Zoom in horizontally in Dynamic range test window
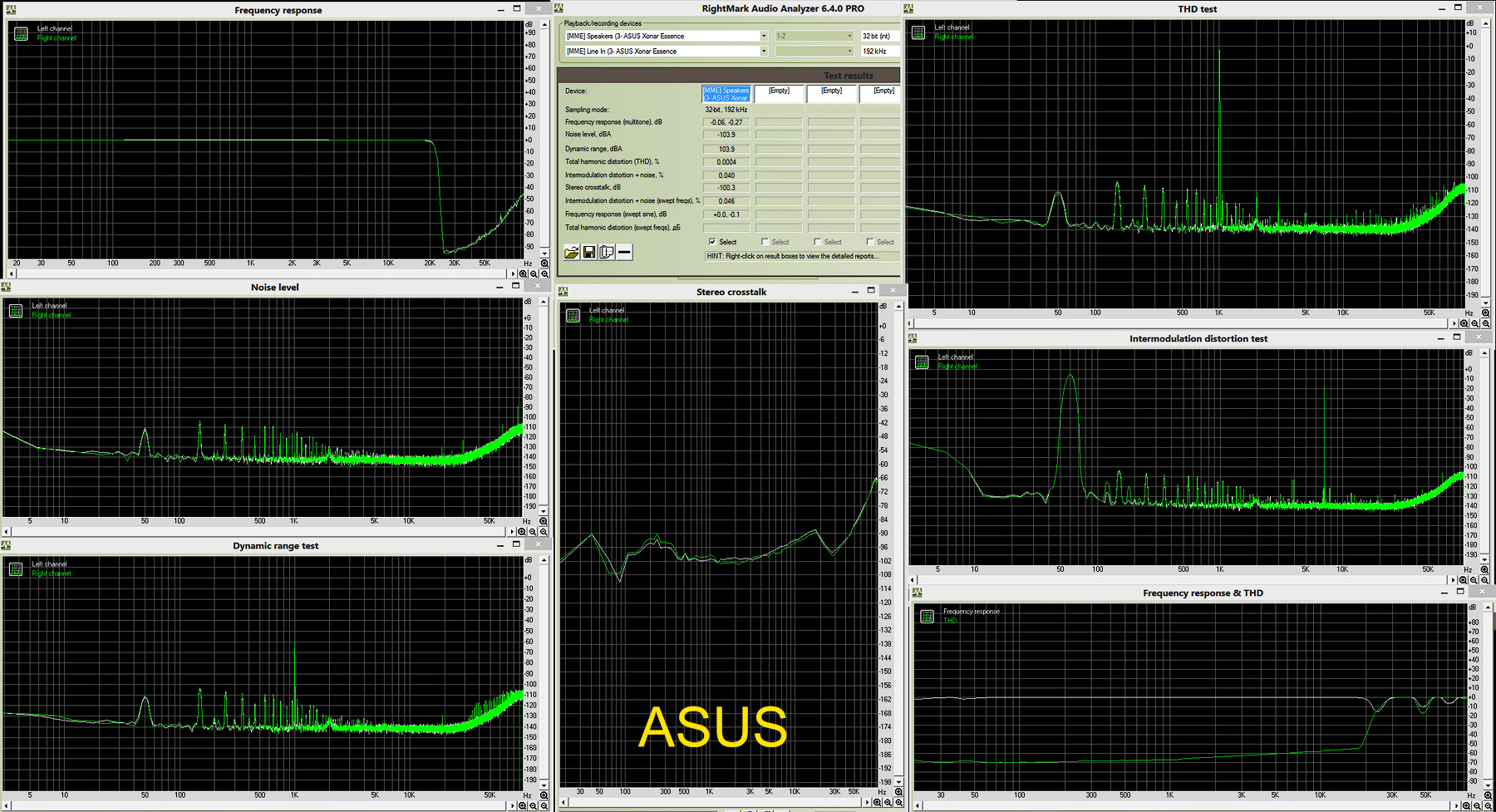Screen dimensions: 1496x812 [x=523, y=805]
